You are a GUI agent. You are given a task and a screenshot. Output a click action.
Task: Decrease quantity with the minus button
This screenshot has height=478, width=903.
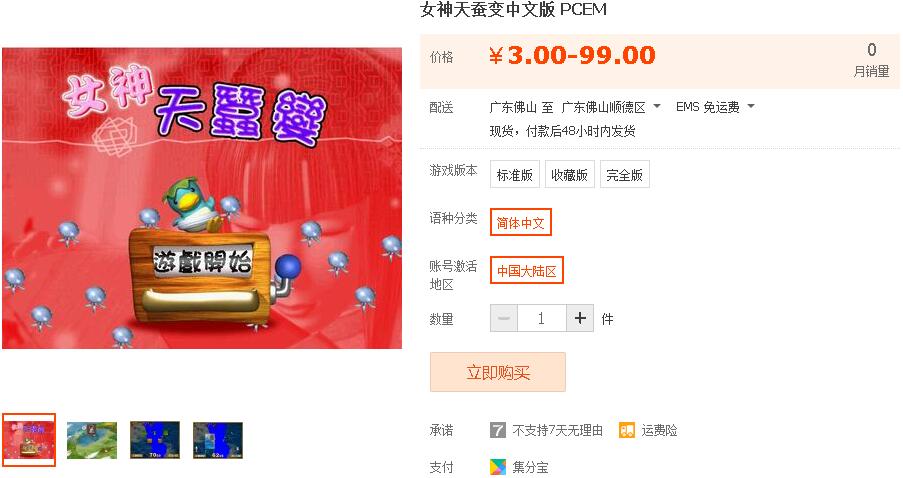[504, 318]
